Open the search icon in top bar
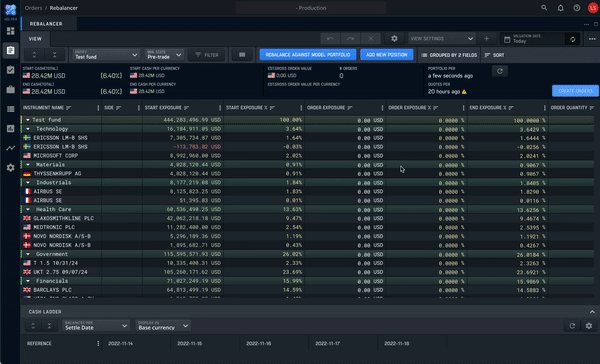The height and width of the screenshot is (364, 600). [x=544, y=8]
